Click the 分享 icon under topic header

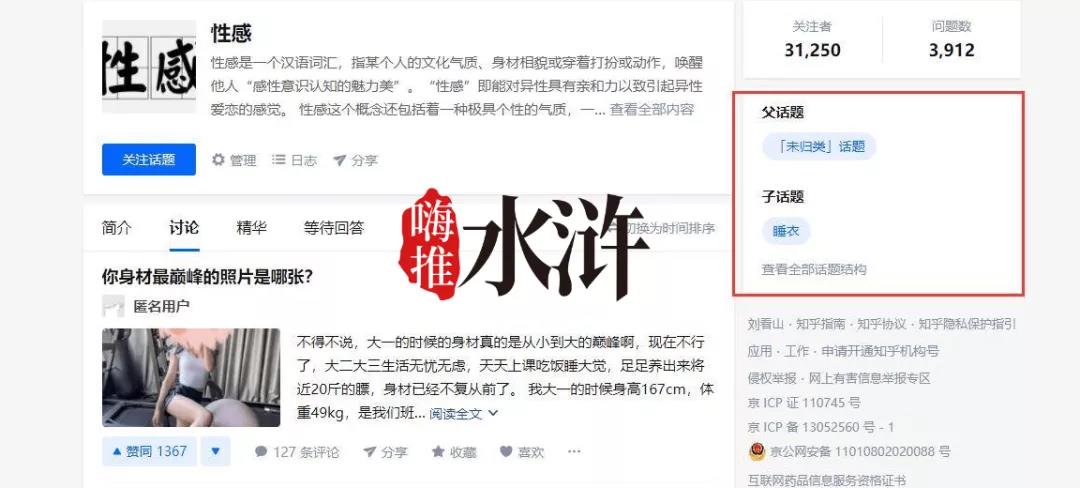(339, 160)
